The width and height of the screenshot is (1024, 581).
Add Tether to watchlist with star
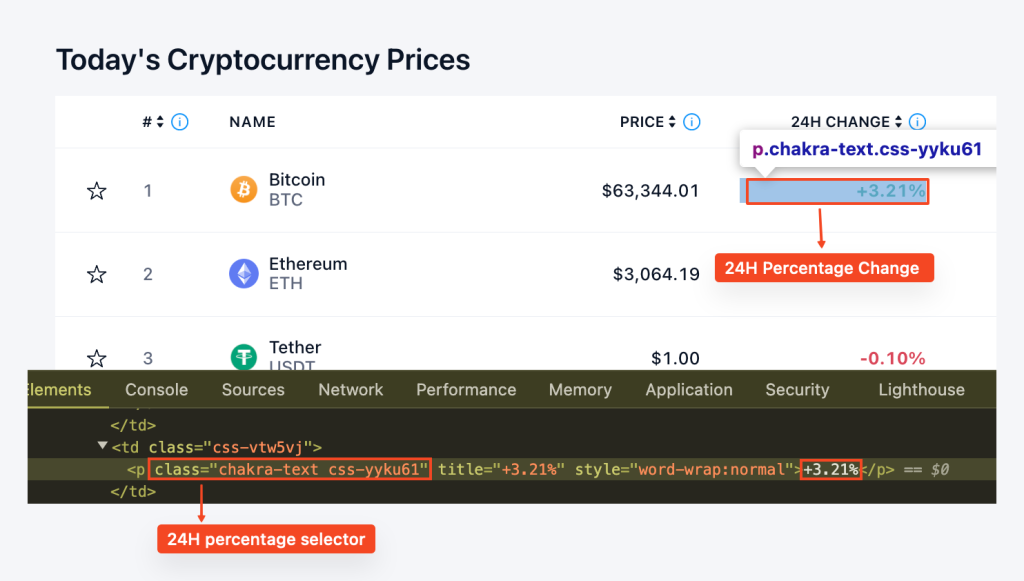pos(97,358)
